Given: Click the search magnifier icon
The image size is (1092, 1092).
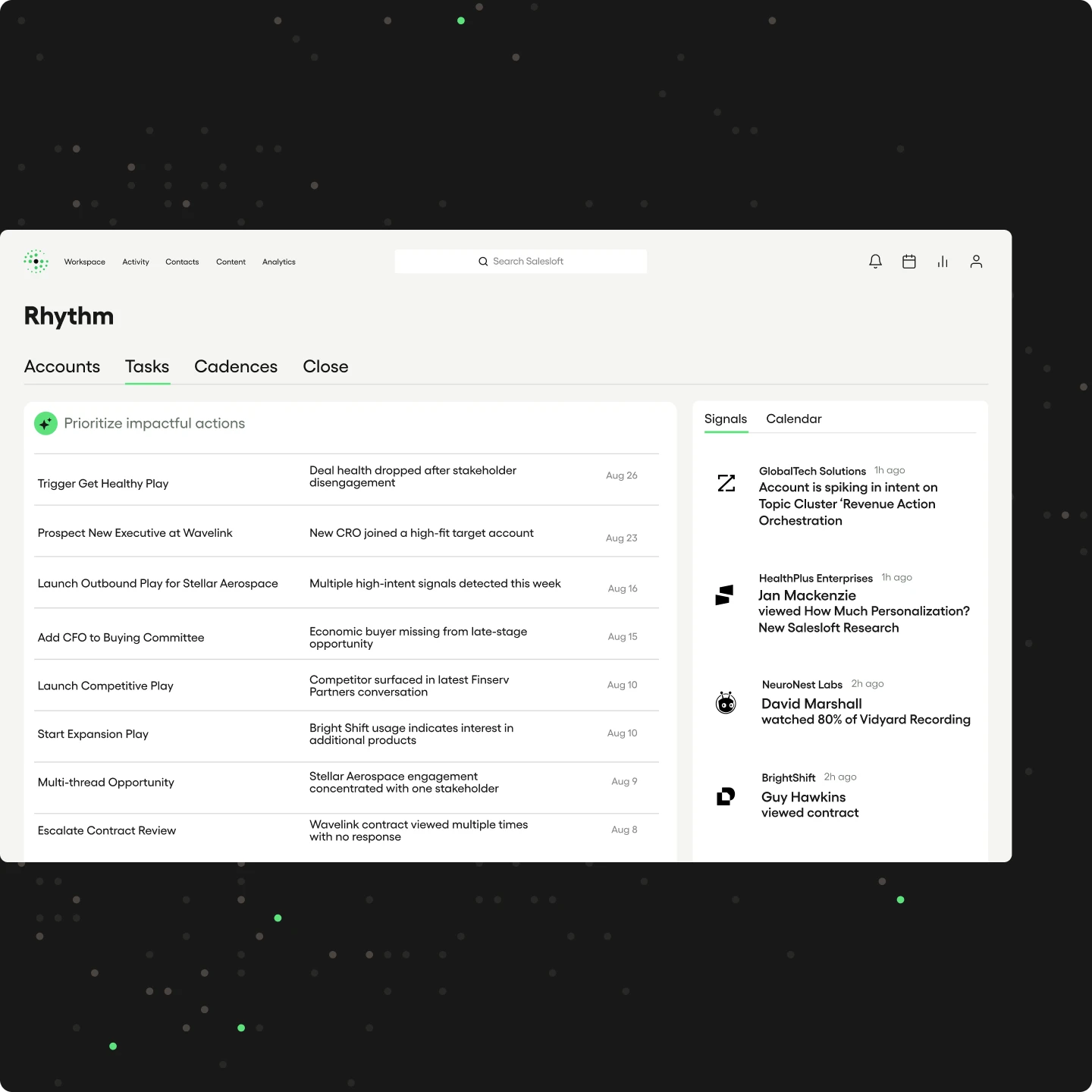Looking at the screenshot, I should [483, 262].
